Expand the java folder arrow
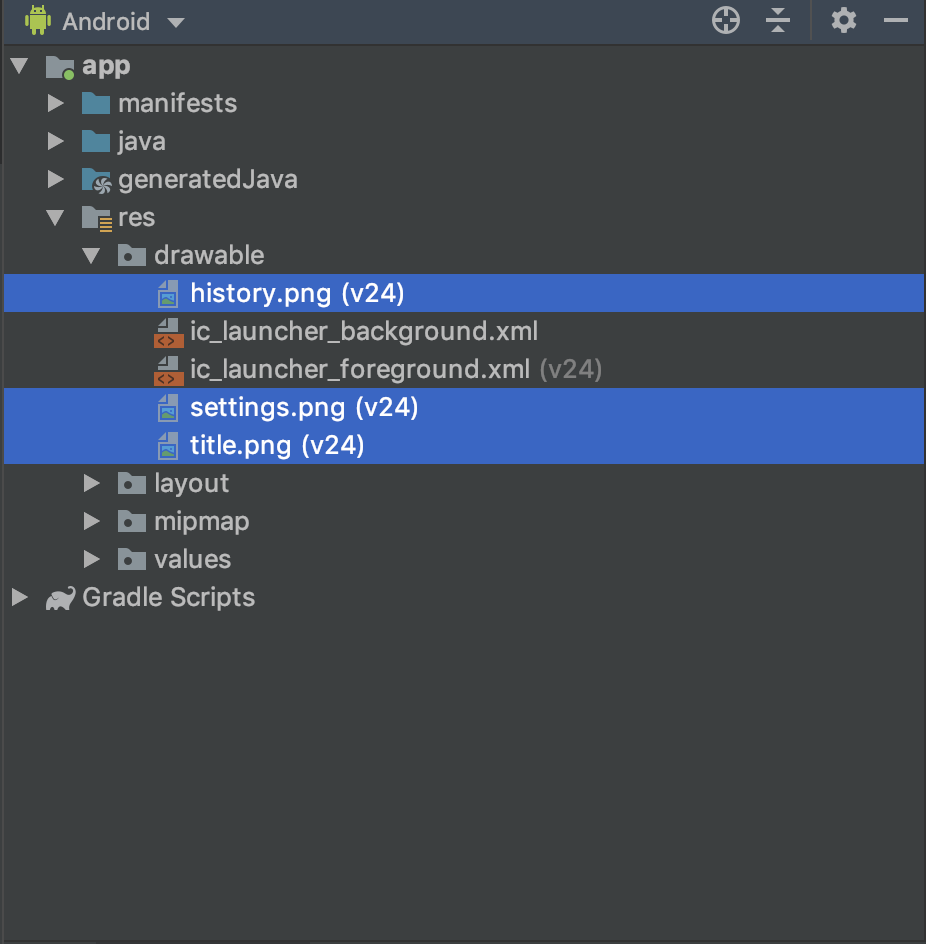Viewport: 926px width, 944px height. tap(56, 141)
